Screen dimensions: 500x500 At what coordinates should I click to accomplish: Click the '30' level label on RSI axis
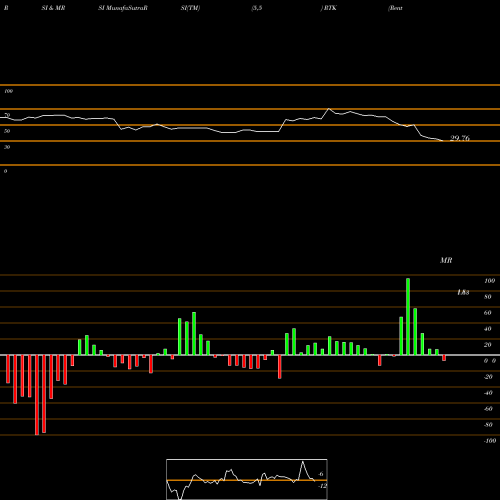click(x=7, y=147)
